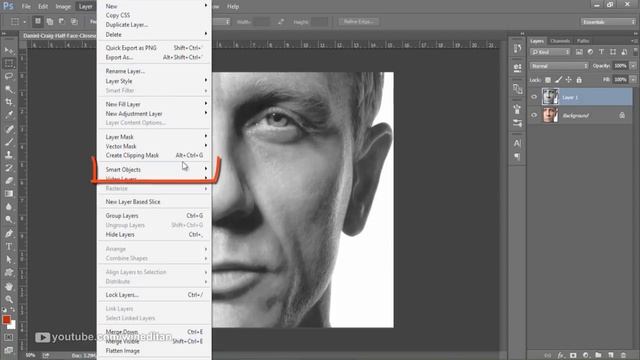Viewport: 640px width, 360px height.
Task: Hide Background layer using eye icon
Action: click(x=534, y=115)
